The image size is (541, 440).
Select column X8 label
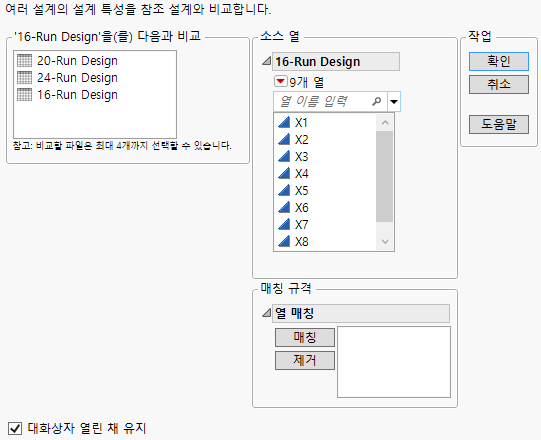coord(301,242)
